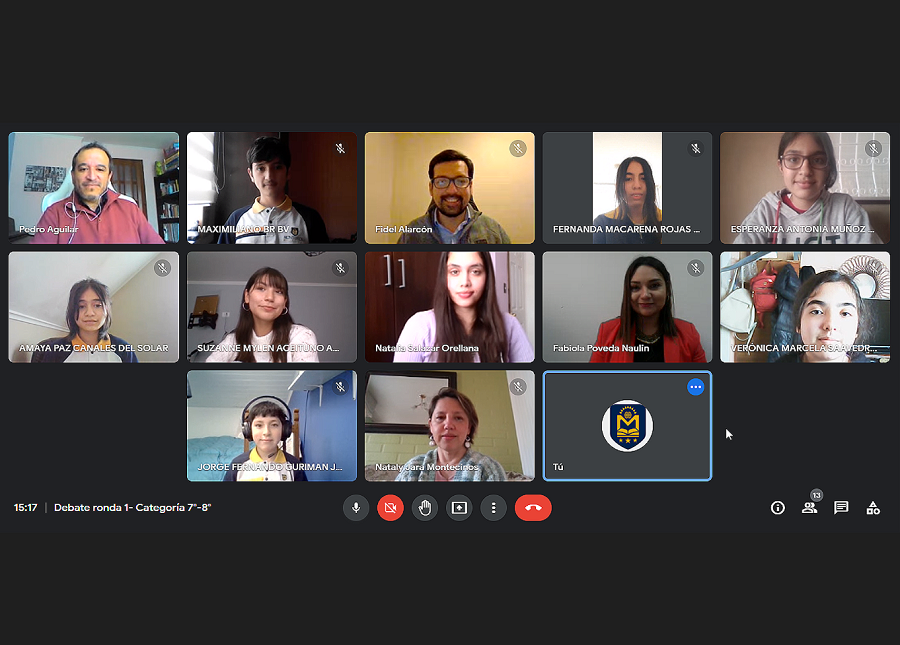
Task: Select Natalia Salazar Orellana video tile
Action: point(449,307)
